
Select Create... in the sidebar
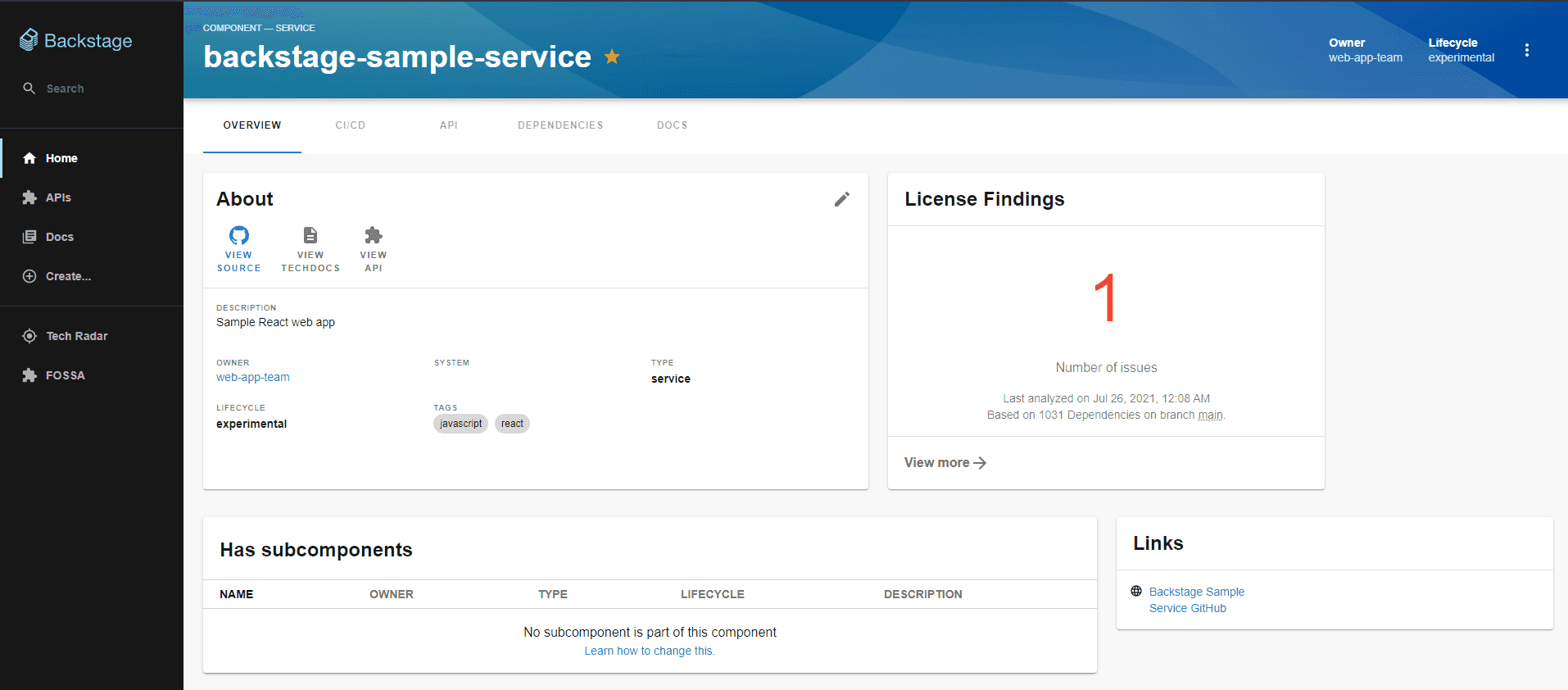(92, 276)
